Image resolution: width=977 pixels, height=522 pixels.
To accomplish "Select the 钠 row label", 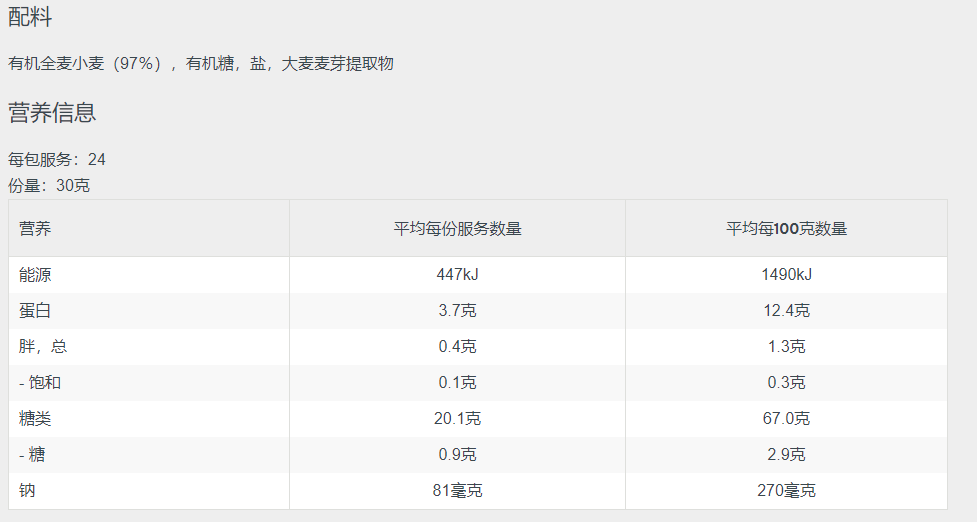I will pyautogui.click(x=27, y=491).
